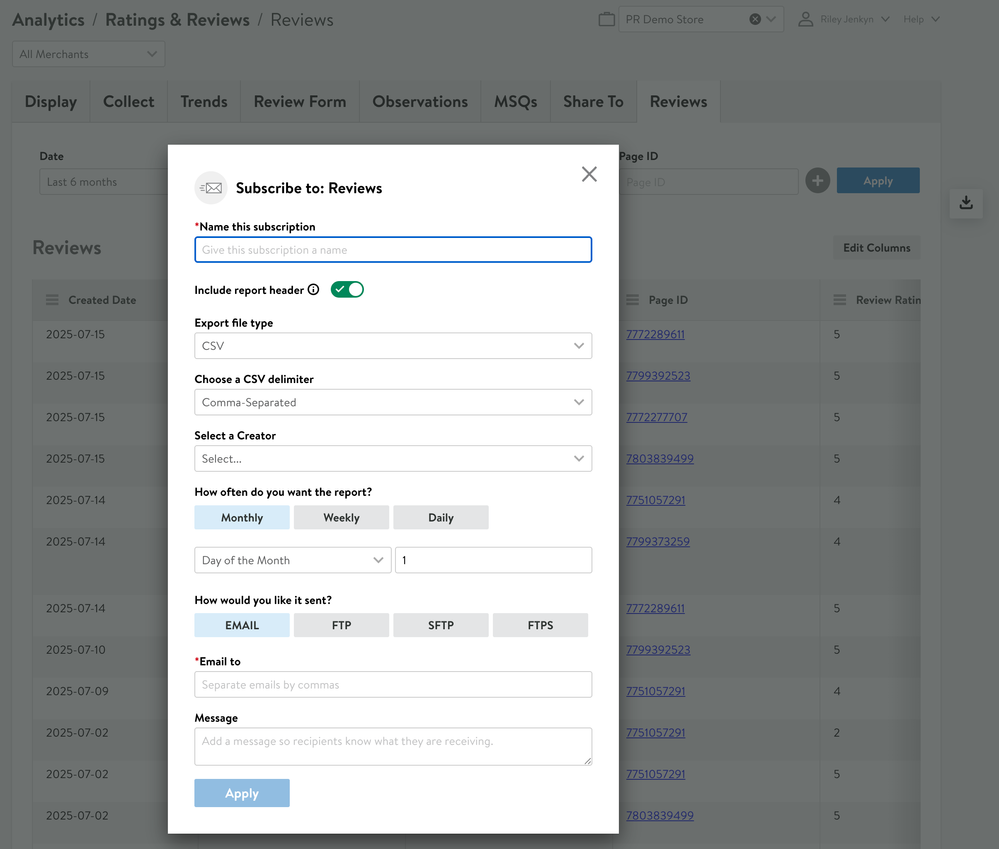Viewport: 999px width, 849px height.
Task: Click the rating value 2 in 2025-07-02 row
Action: 837,732
